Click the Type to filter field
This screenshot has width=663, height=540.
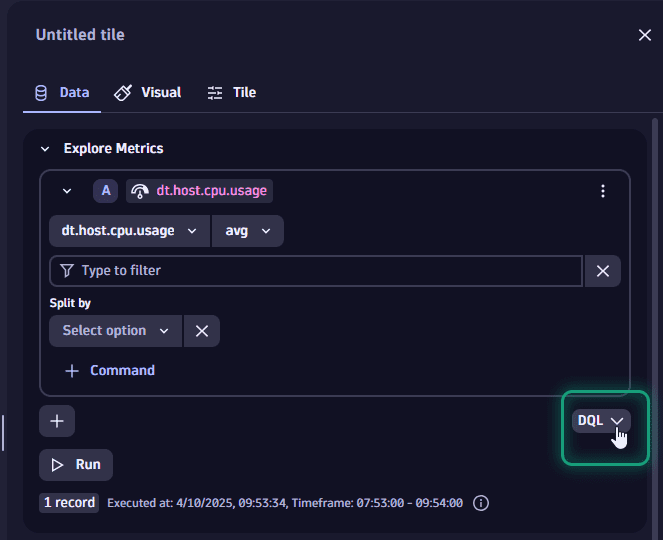[x=316, y=271]
